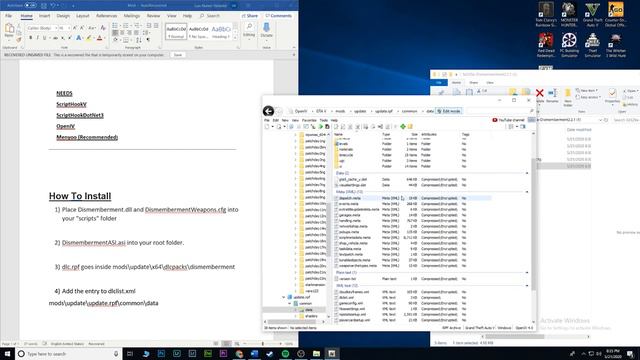Click the Windows taskbar search box

(69, 353)
